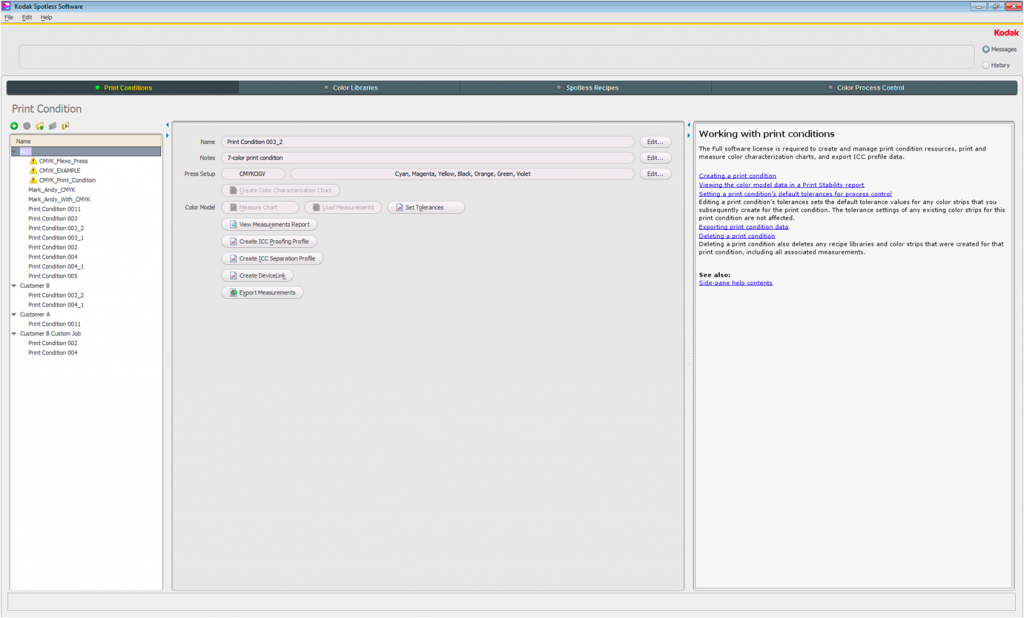Viewport: 1024px width, 618px height.
Task: Click the Notes field with 7-color print condition
Action: coord(428,158)
